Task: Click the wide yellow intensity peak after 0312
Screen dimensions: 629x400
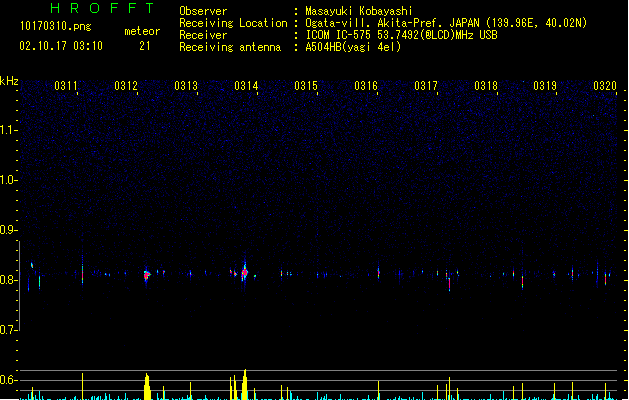Action: [147, 386]
